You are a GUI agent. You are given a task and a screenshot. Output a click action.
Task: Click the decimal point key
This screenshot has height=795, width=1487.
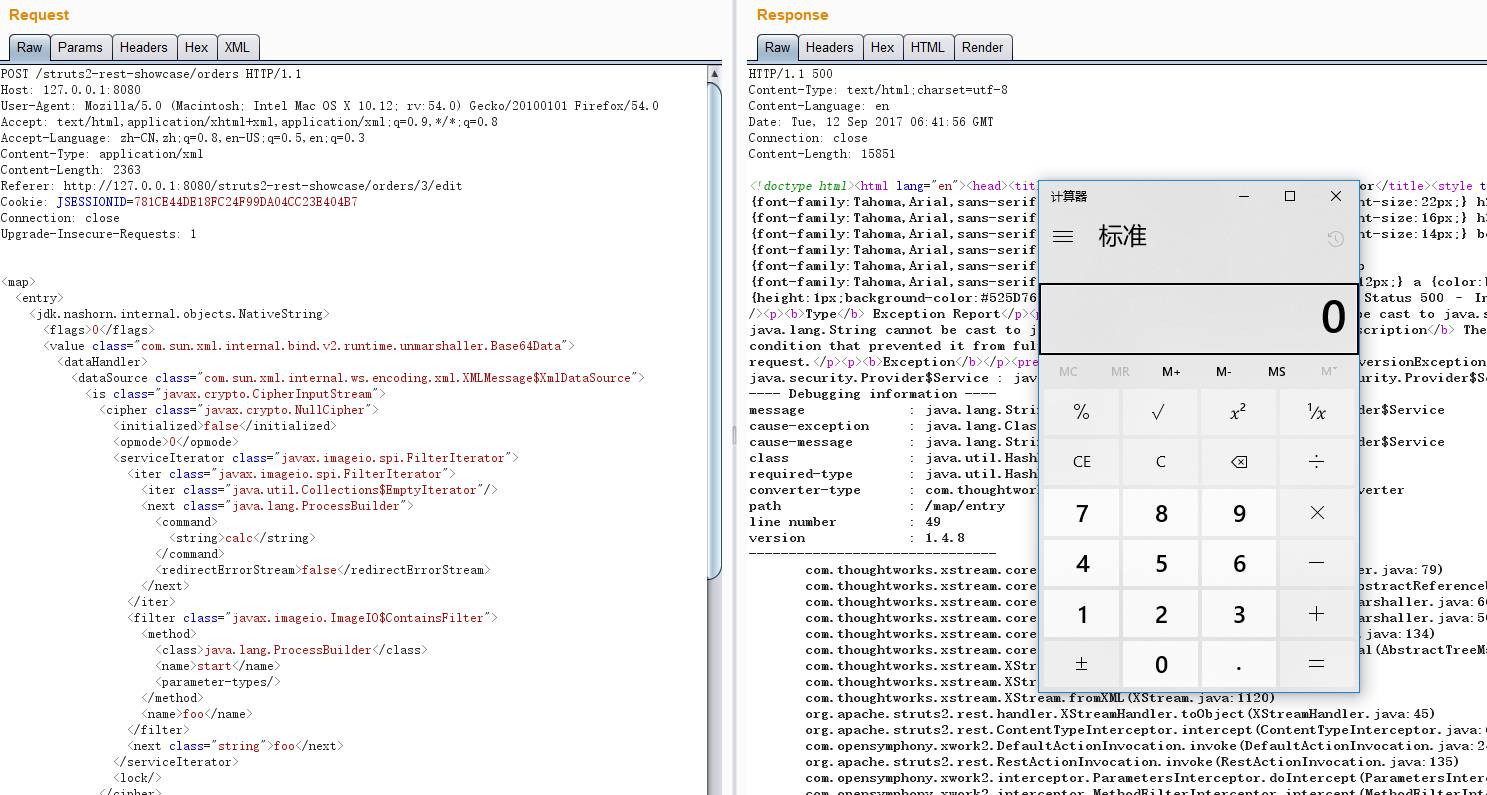(x=1238, y=664)
